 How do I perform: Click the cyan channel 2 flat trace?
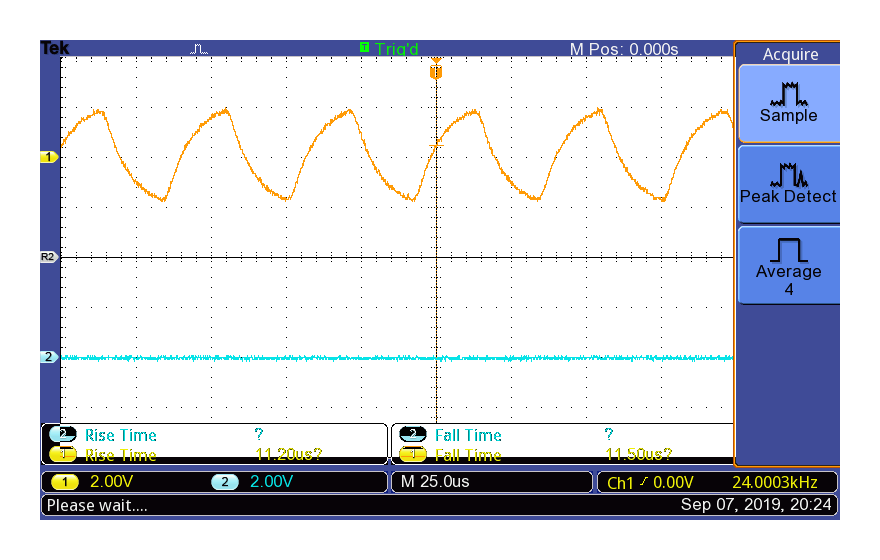click(396, 357)
